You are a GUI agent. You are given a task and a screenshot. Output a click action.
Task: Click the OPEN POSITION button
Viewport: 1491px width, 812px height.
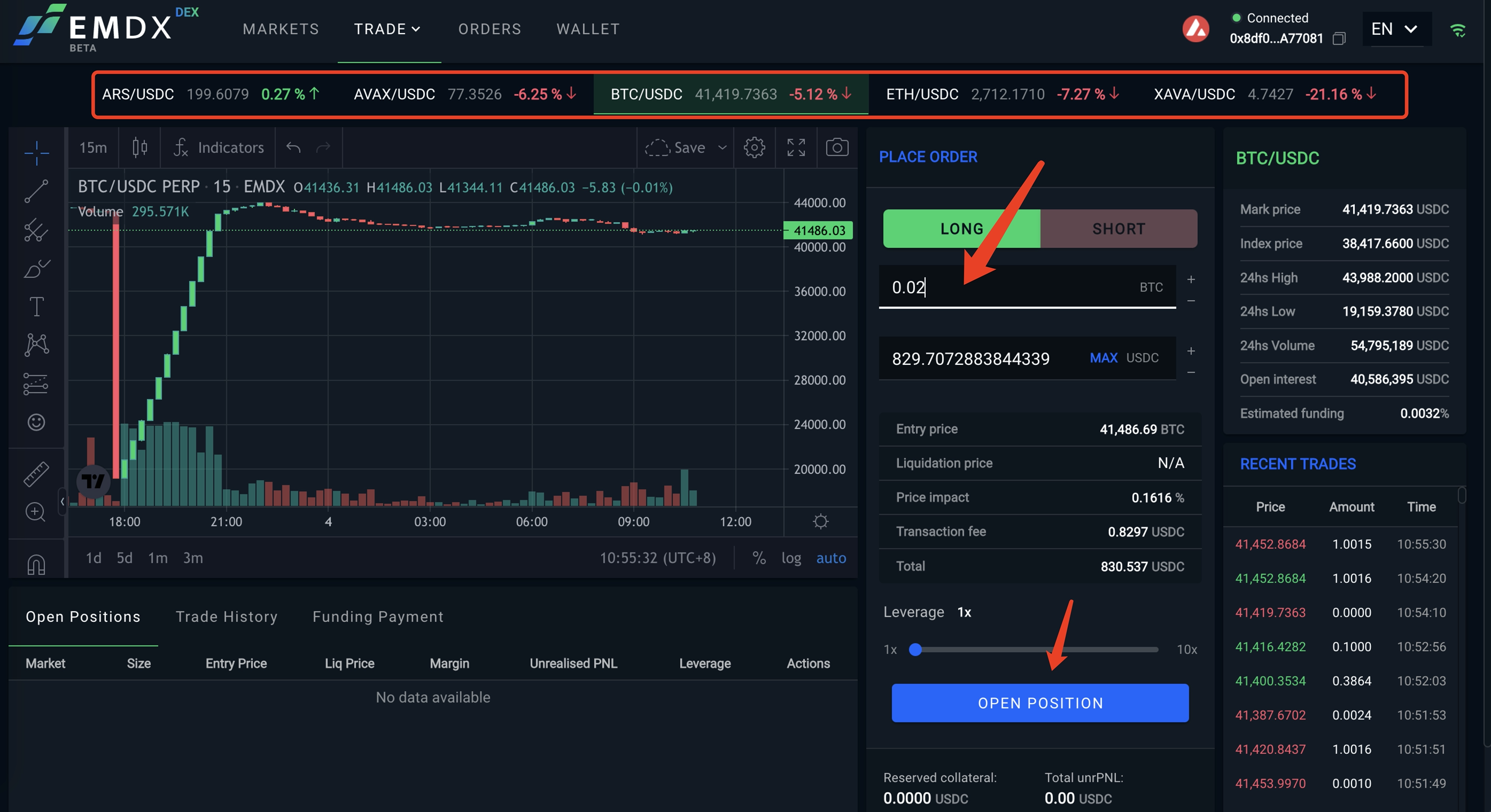1039,703
